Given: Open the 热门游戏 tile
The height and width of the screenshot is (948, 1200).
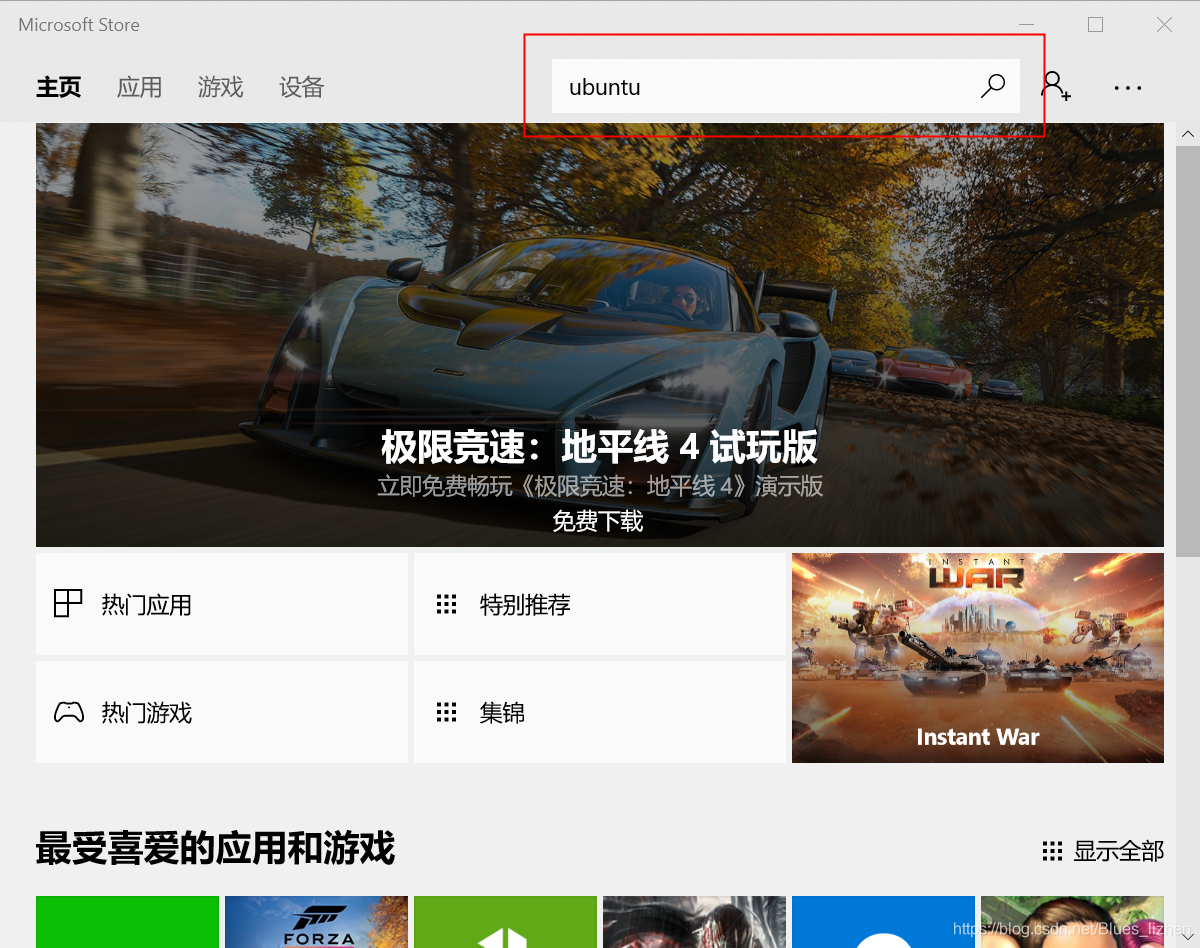Looking at the screenshot, I should click(222, 712).
